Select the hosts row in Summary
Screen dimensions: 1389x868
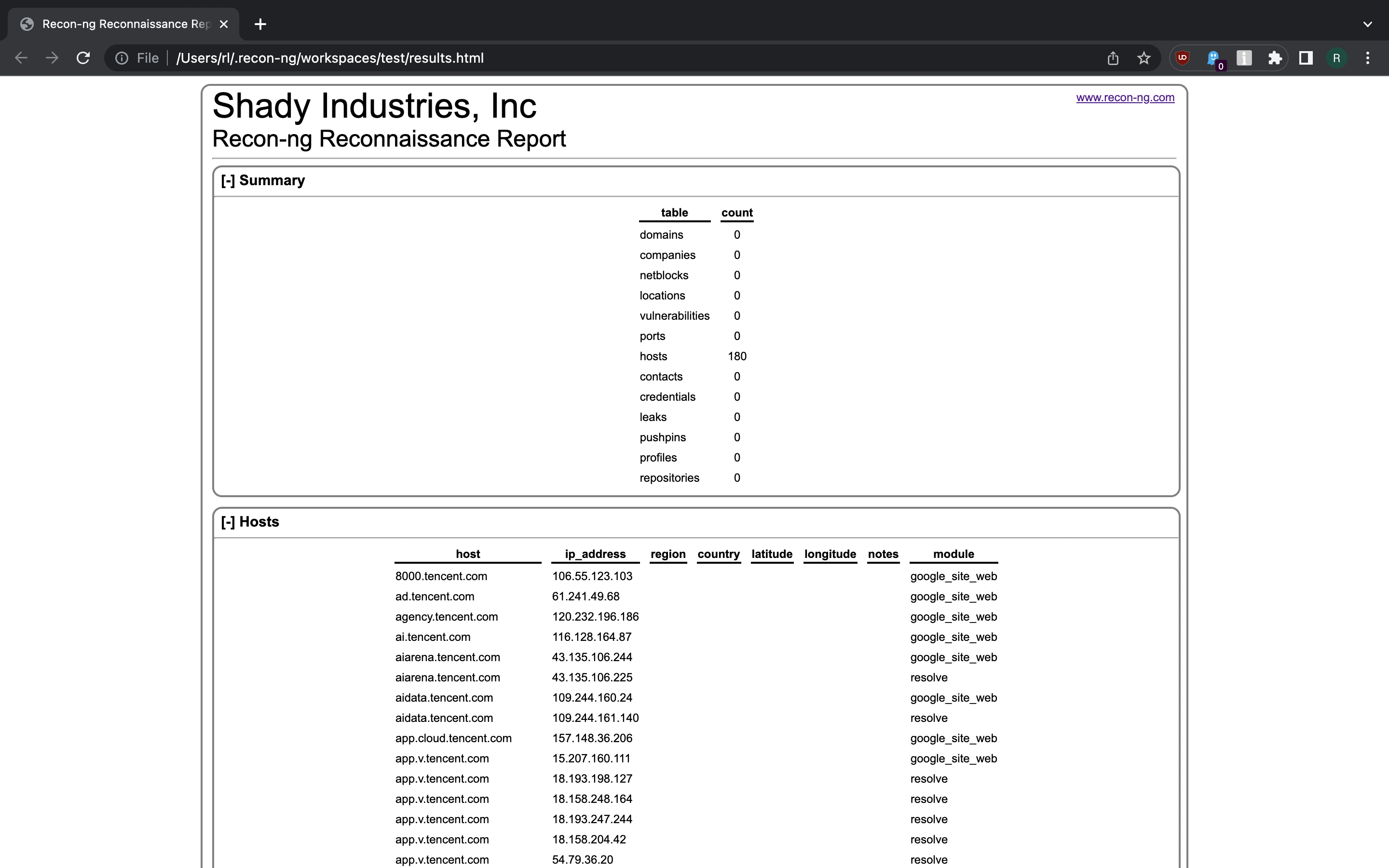(x=696, y=356)
